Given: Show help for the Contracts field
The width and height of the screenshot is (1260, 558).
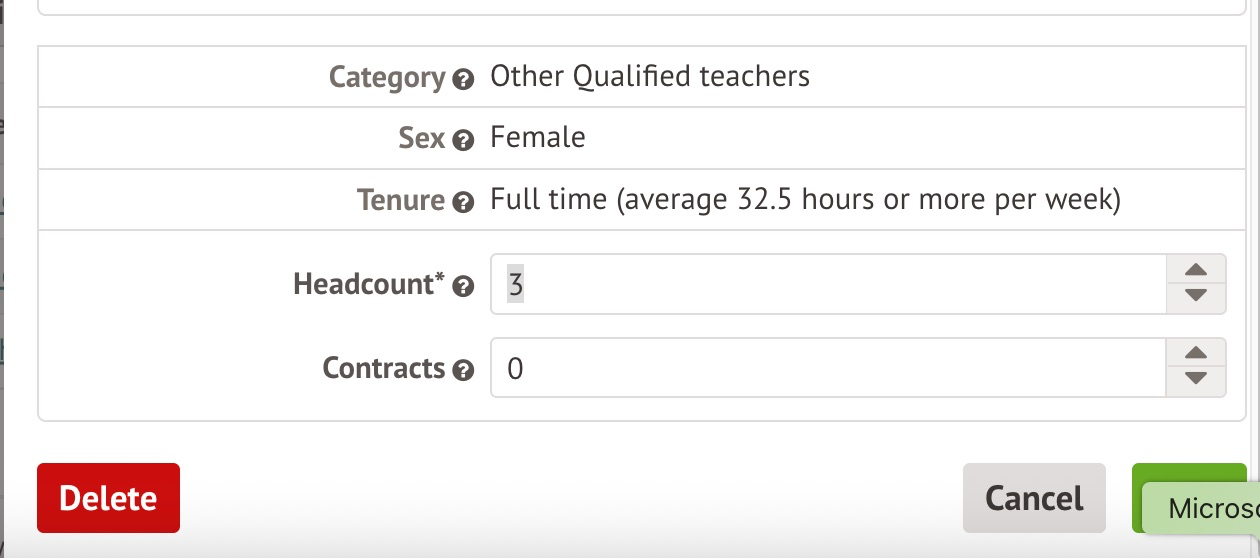Looking at the screenshot, I should click(463, 371).
